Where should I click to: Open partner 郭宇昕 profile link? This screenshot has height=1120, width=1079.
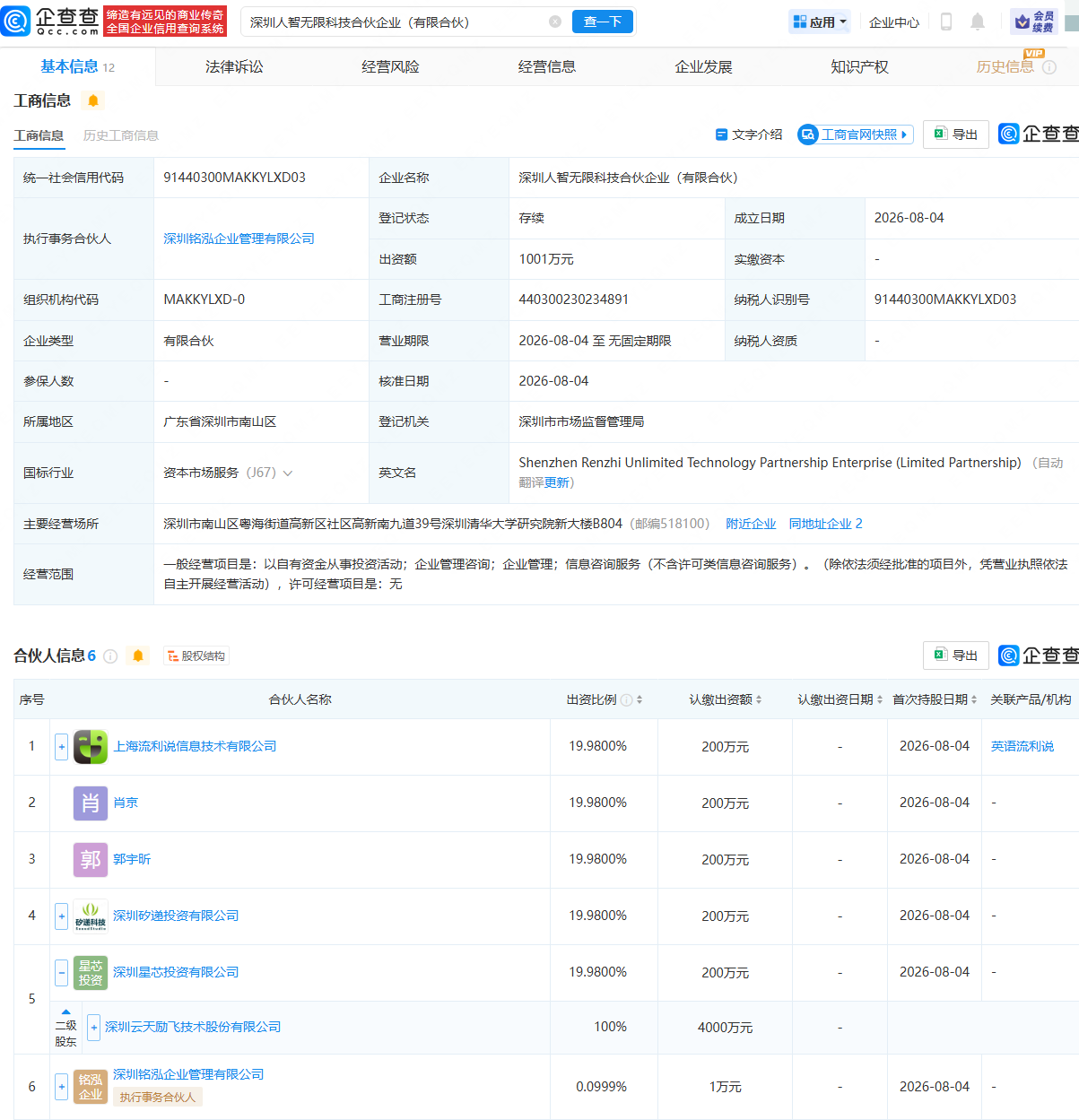tap(132, 859)
